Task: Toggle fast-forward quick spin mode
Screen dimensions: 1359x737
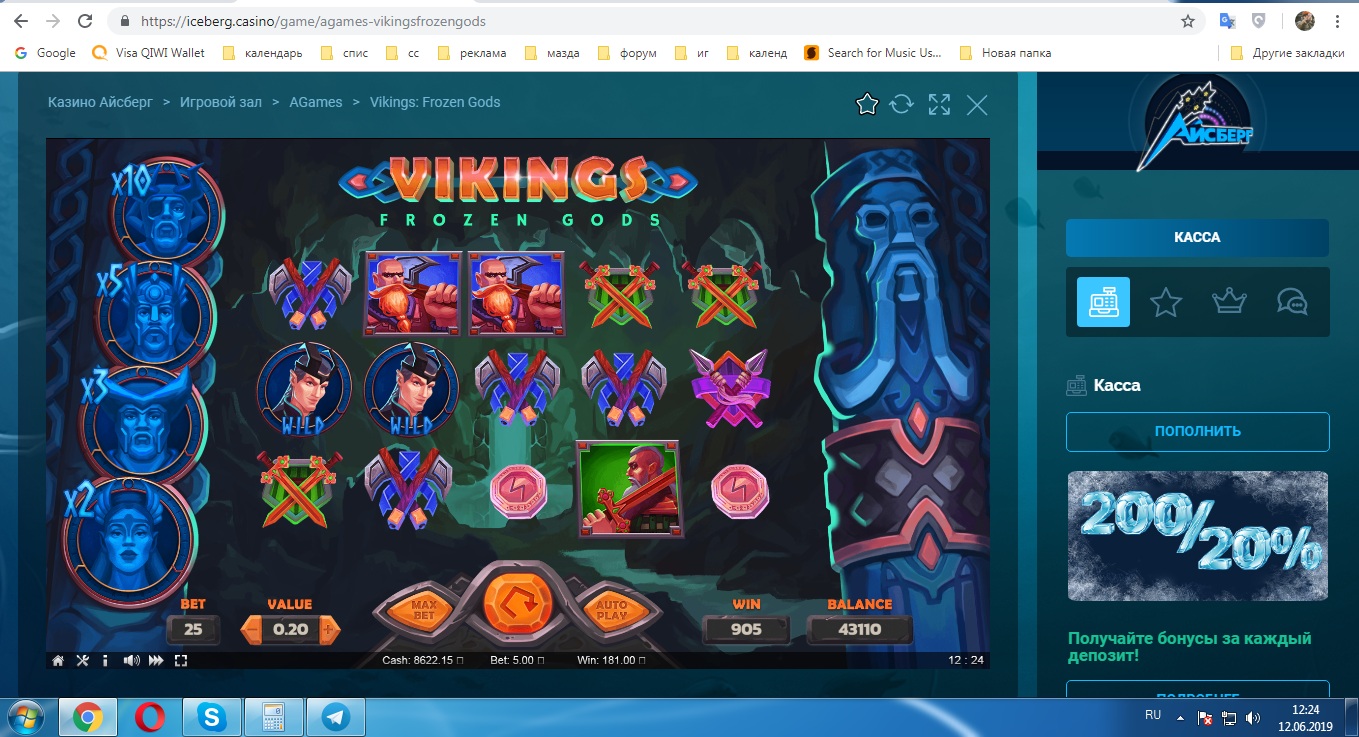Action: 156,660
